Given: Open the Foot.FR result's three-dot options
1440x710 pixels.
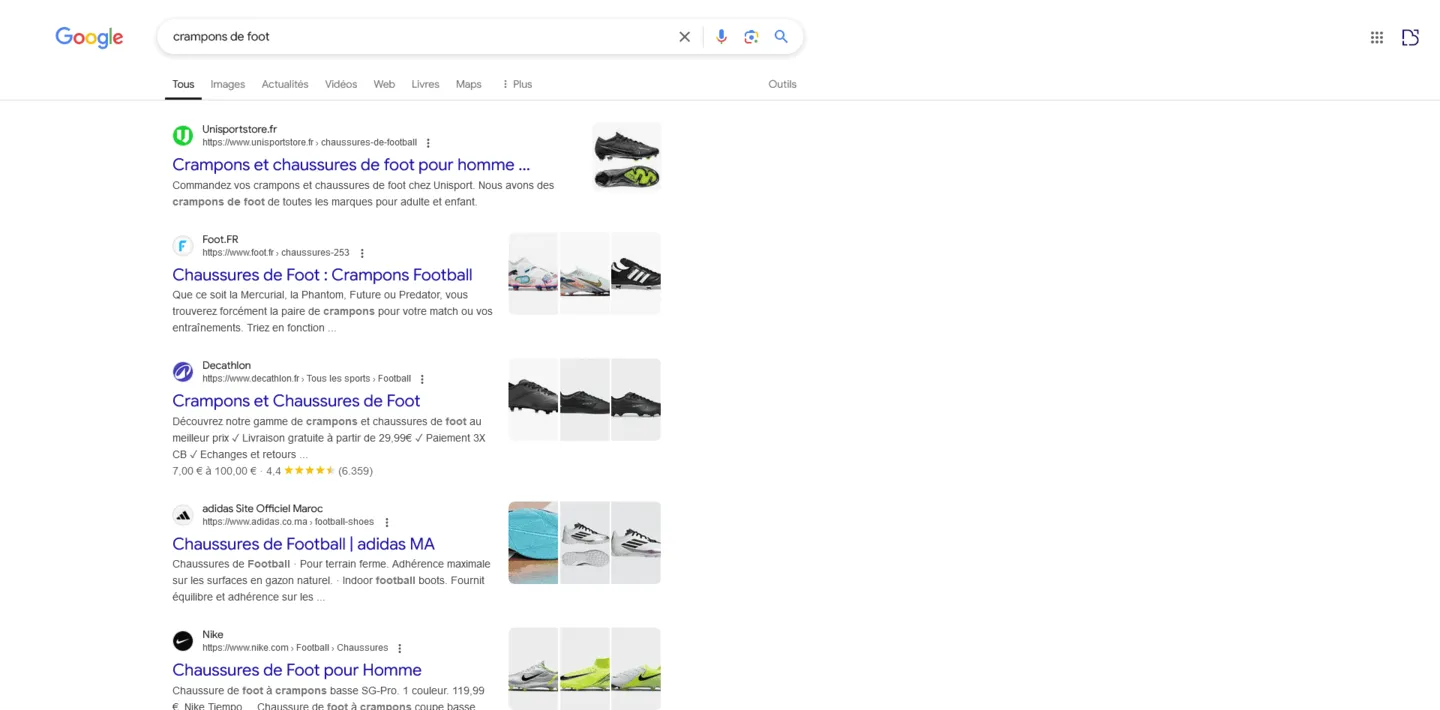Looking at the screenshot, I should [x=362, y=253].
